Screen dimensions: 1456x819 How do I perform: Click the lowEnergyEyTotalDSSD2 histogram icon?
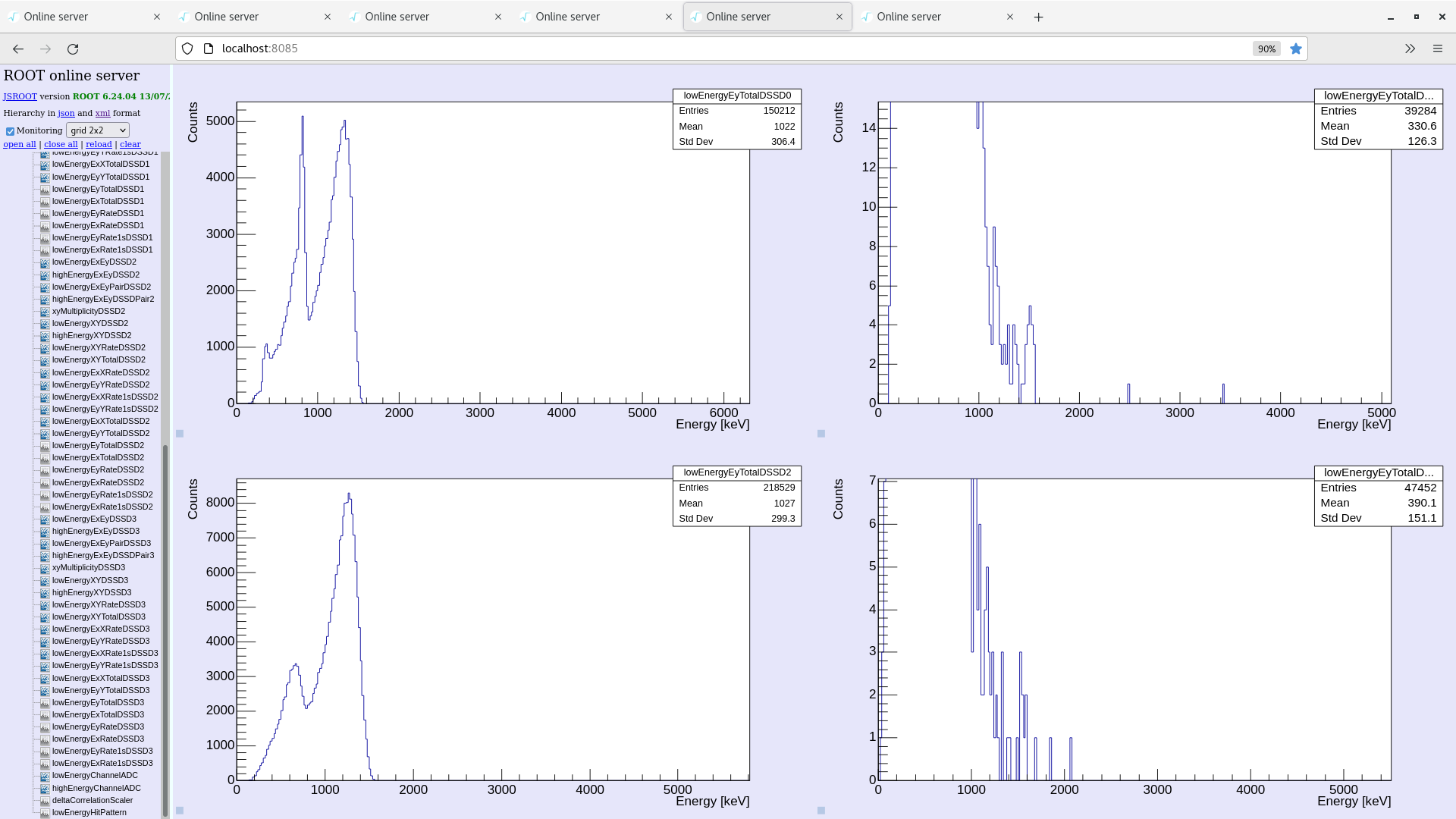(x=45, y=446)
